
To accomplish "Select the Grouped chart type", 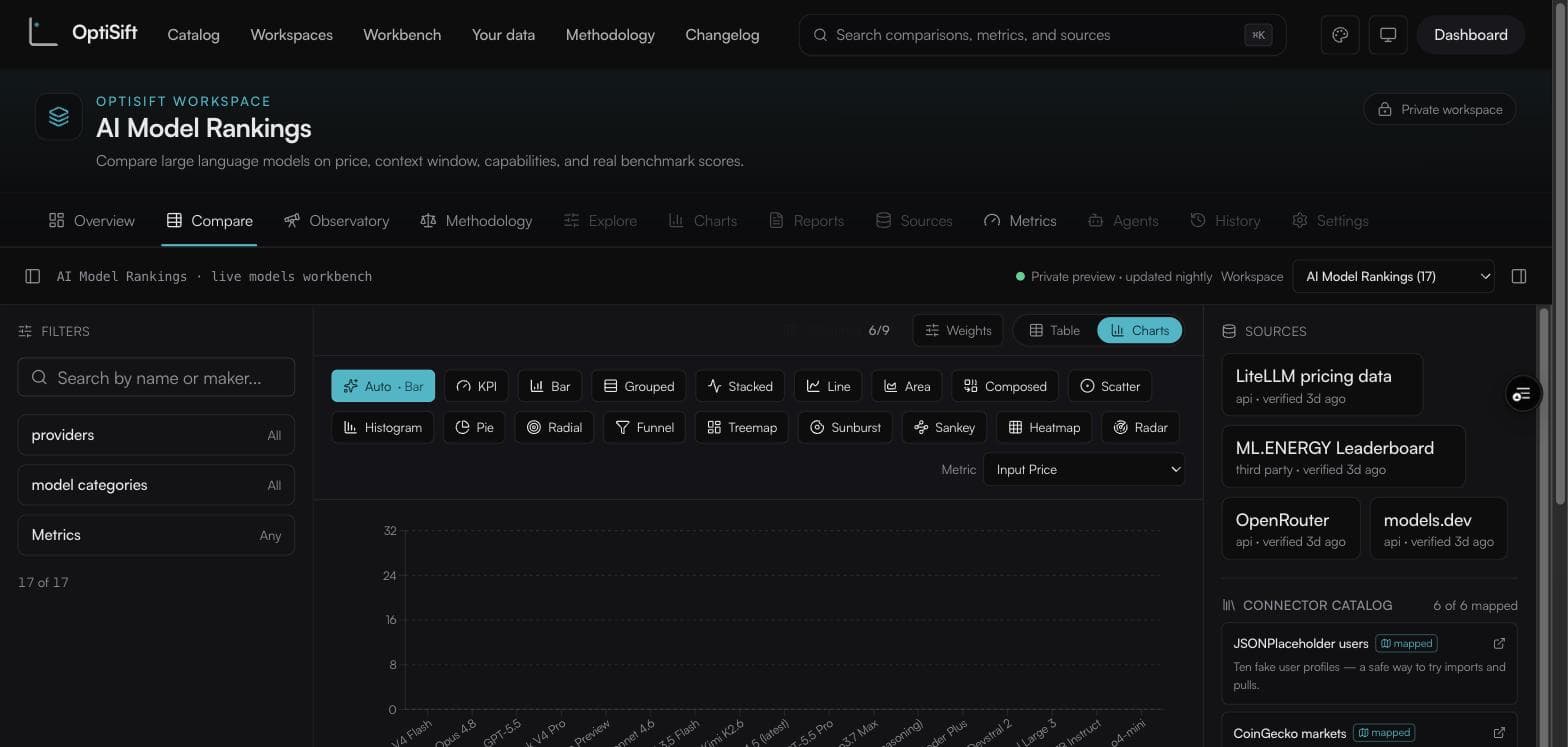I will tap(638, 386).
